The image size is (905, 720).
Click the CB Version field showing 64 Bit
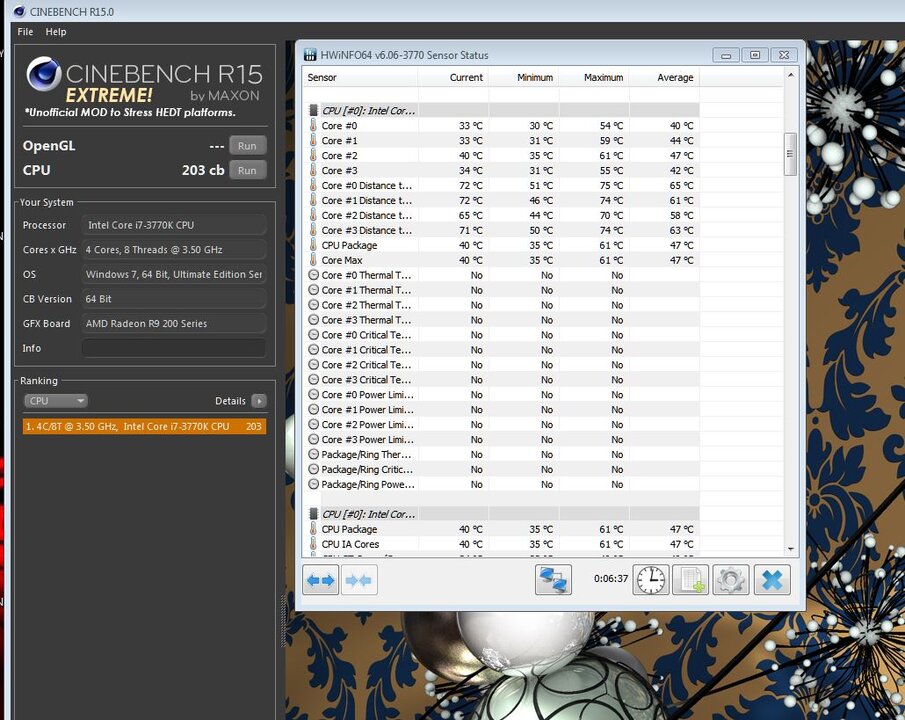point(174,299)
